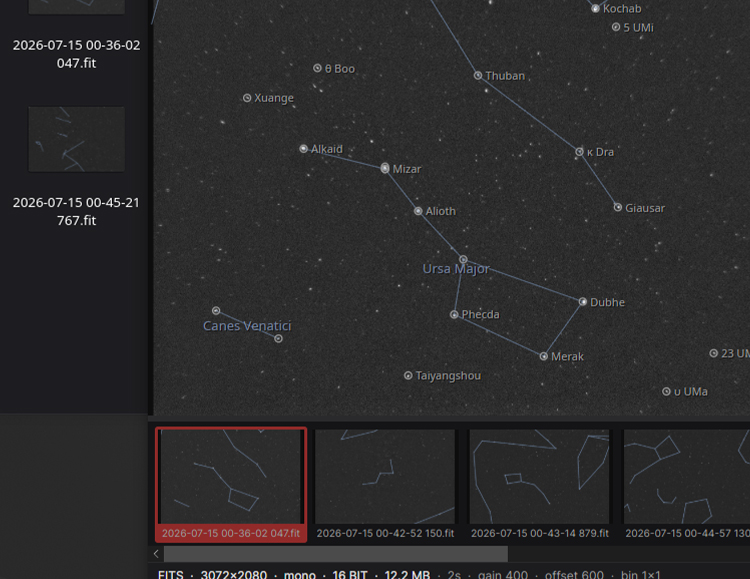Click the sidebar file name 2026-07-15 00-36-02 047.fit
Screen dimensions: 750x579
click(77, 54)
